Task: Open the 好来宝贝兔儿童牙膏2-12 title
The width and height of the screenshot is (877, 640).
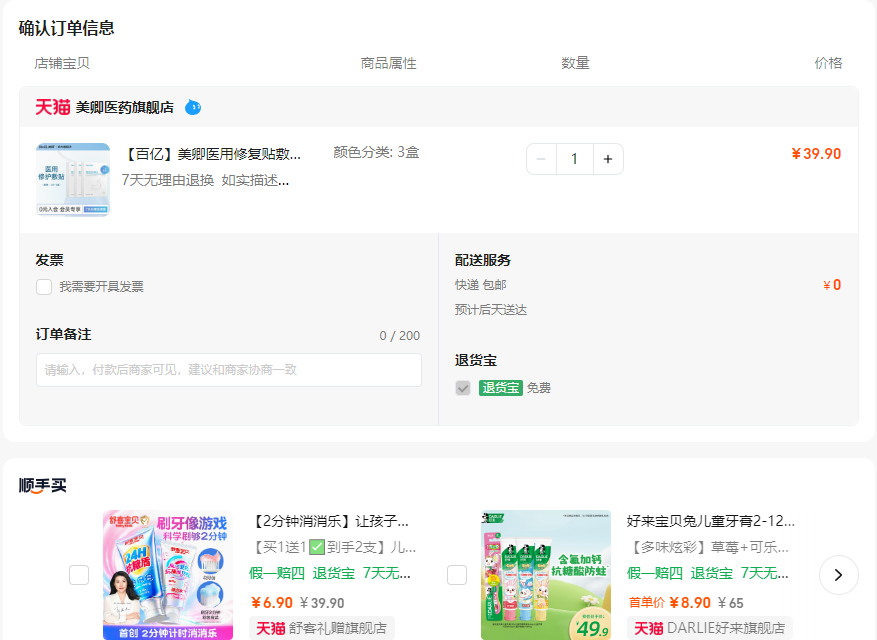Action: click(x=710, y=521)
